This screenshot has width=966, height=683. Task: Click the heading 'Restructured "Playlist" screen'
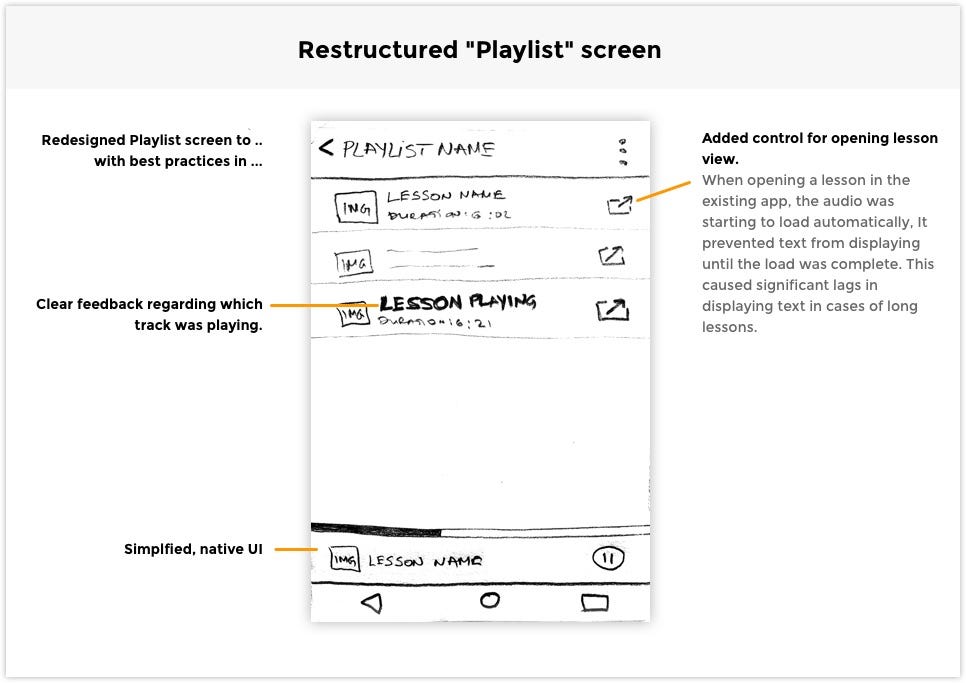[x=479, y=50]
